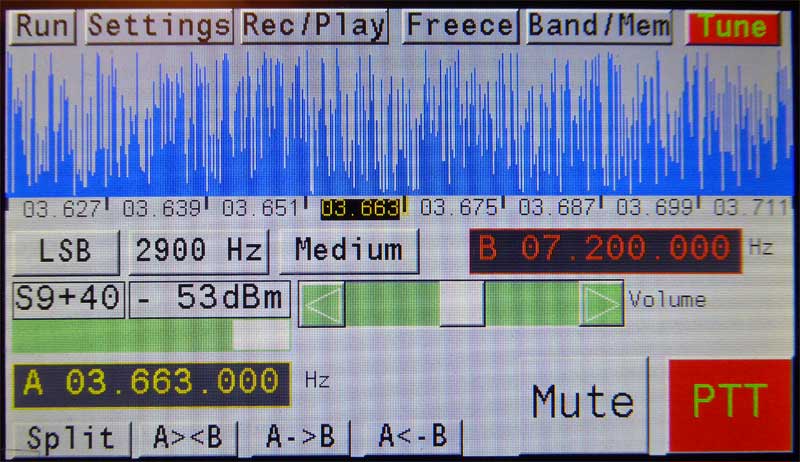This screenshot has width=800, height=462.
Task: Activate the red PTT button
Action: click(730, 405)
